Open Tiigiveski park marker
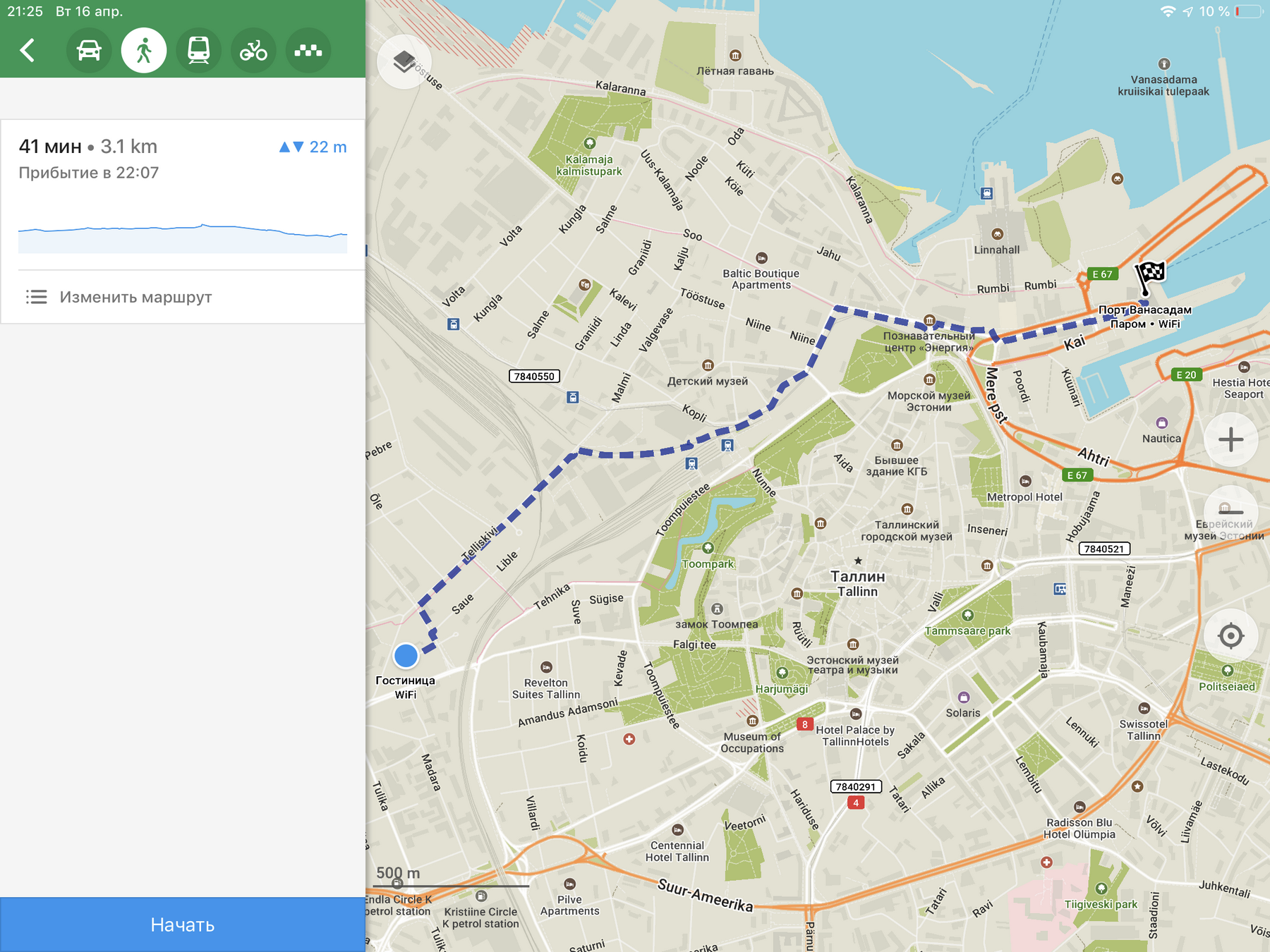1270x952 pixels. (x=1101, y=889)
